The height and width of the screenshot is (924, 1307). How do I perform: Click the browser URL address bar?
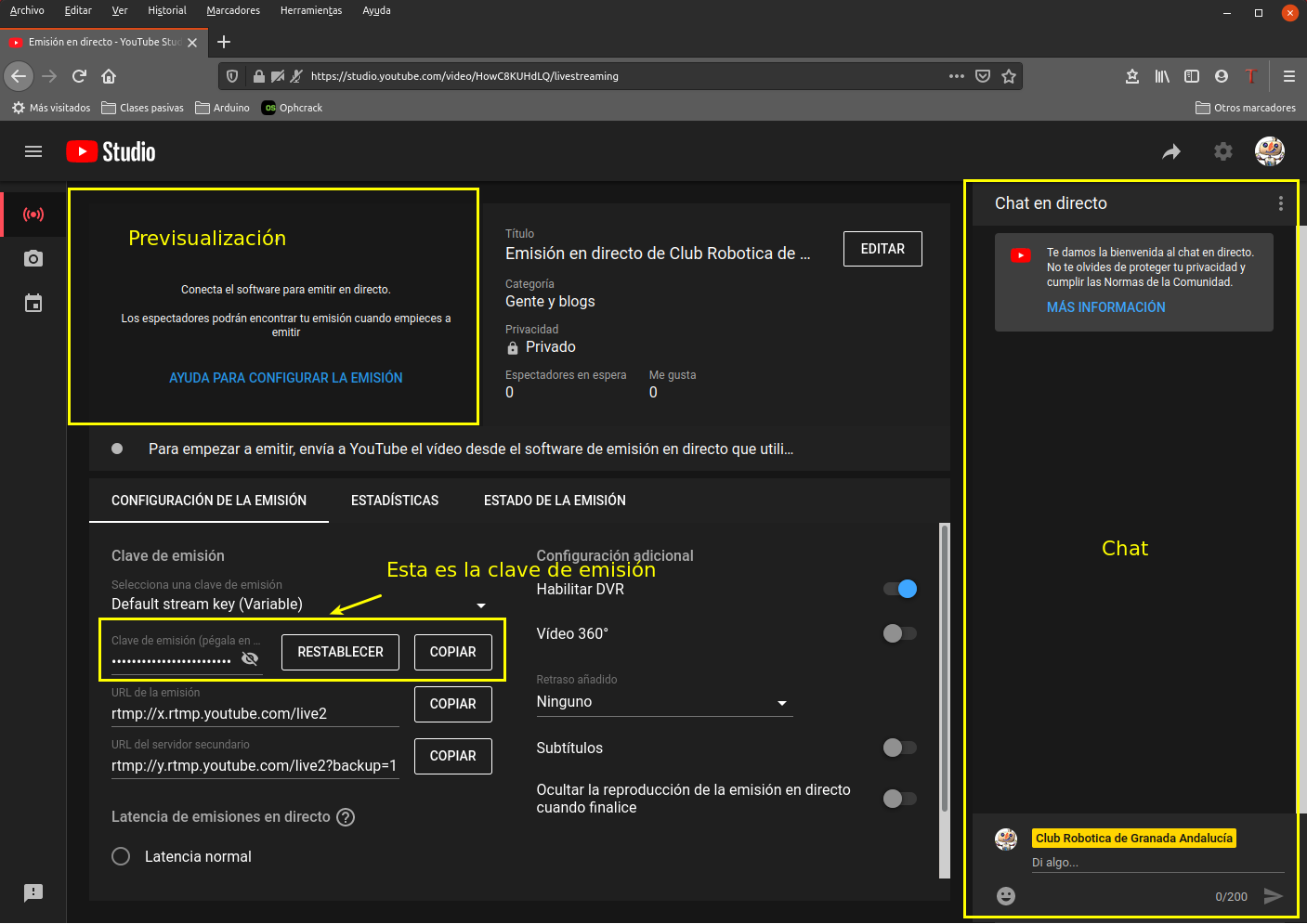point(622,76)
